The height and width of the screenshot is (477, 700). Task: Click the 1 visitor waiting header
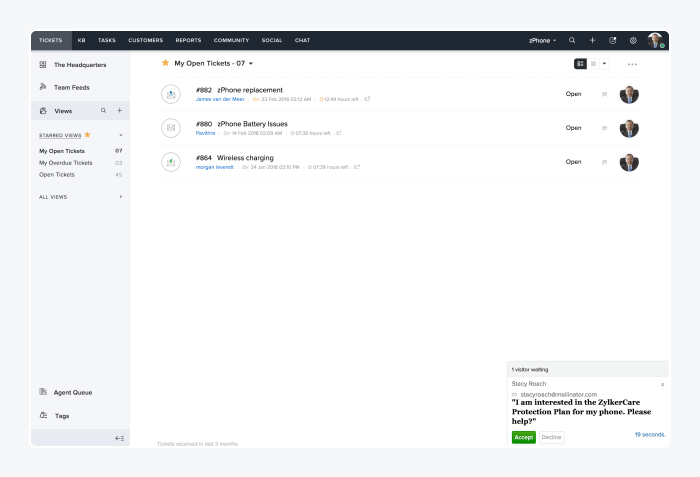click(588, 369)
